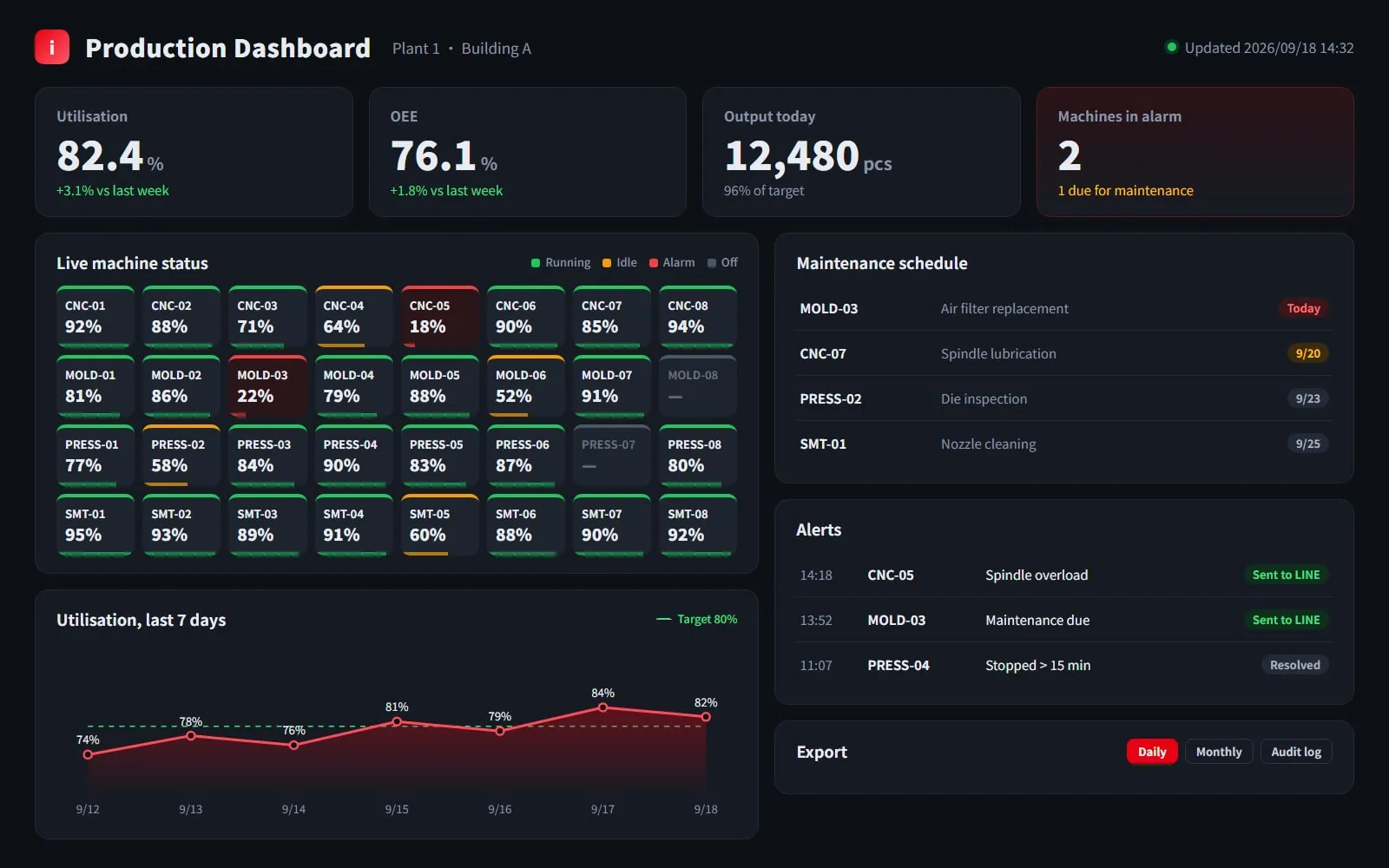Screen dimensions: 1389x868
Task: Click 'Nozzle cleaning' maintenance entry
Action: (x=988, y=444)
